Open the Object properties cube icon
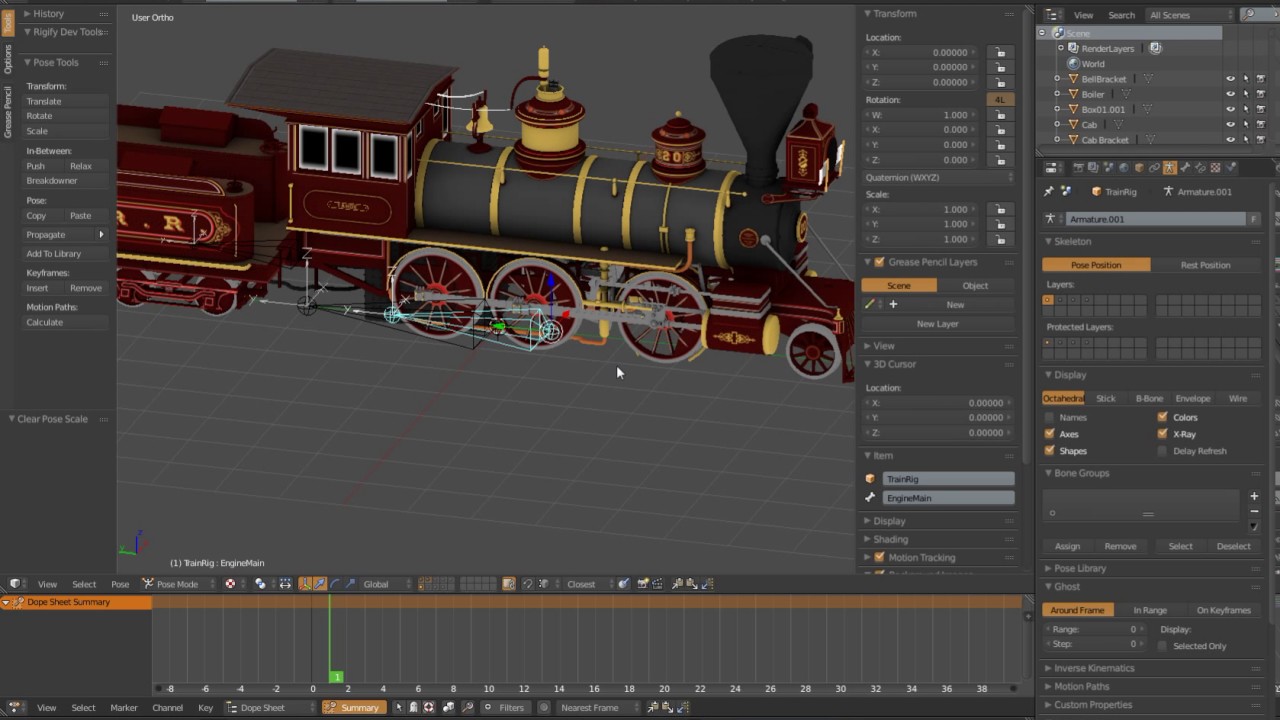1280x720 pixels. pos(1139,167)
